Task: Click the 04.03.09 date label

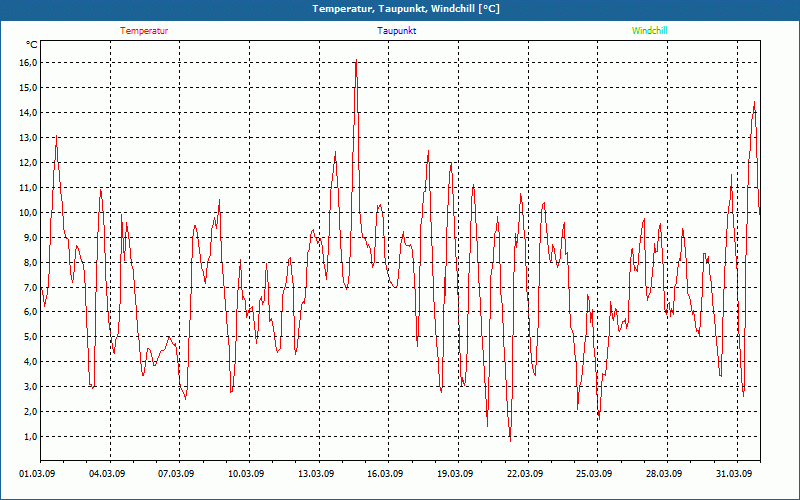Action: point(107,473)
